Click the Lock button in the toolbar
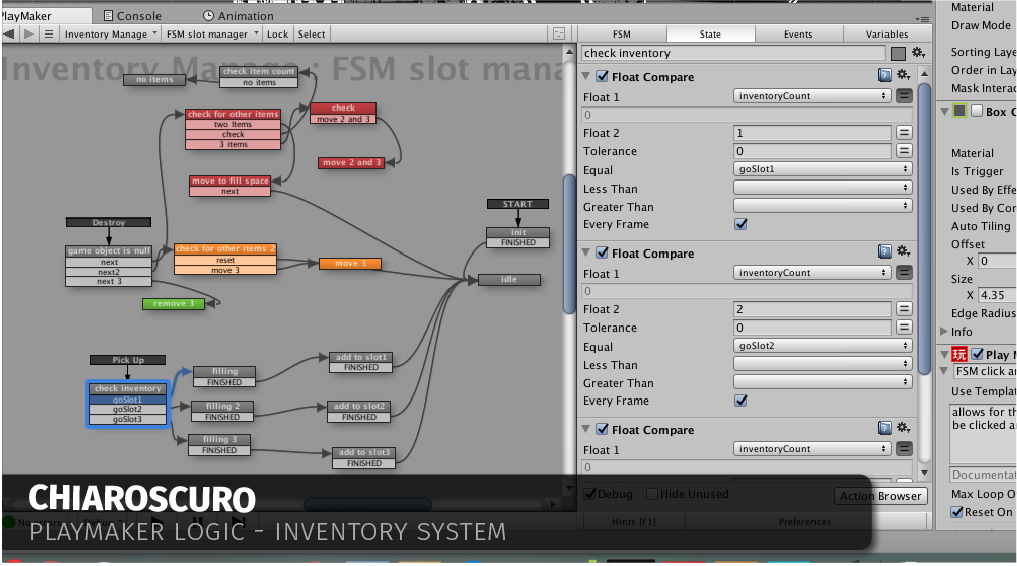 click(x=277, y=34)
